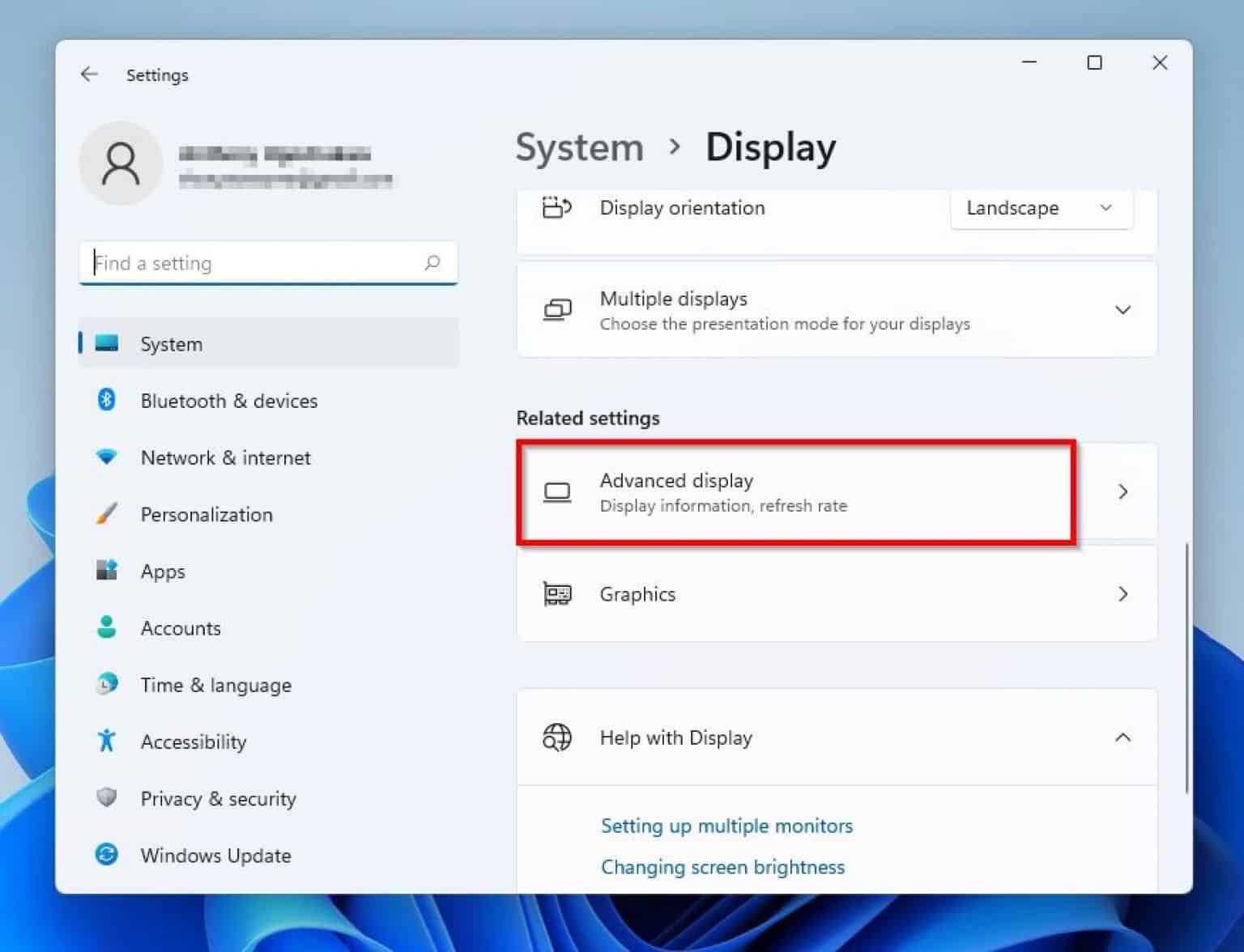Click the user profile avatar icon
Screen dimensions: 1244x952
[121, 164]
